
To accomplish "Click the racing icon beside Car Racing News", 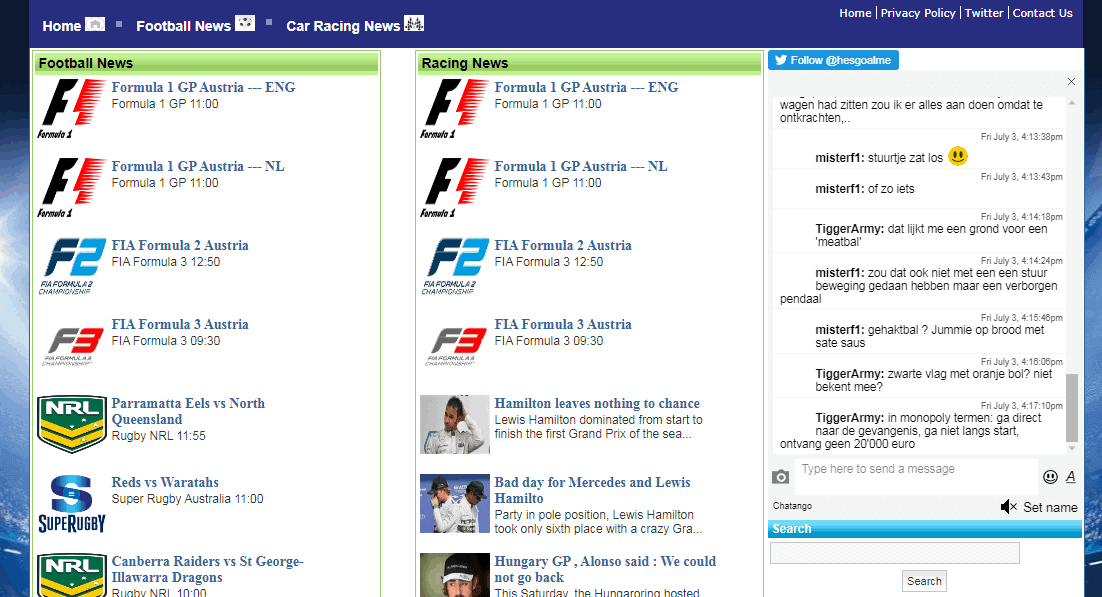I will [x=414, y=24].
